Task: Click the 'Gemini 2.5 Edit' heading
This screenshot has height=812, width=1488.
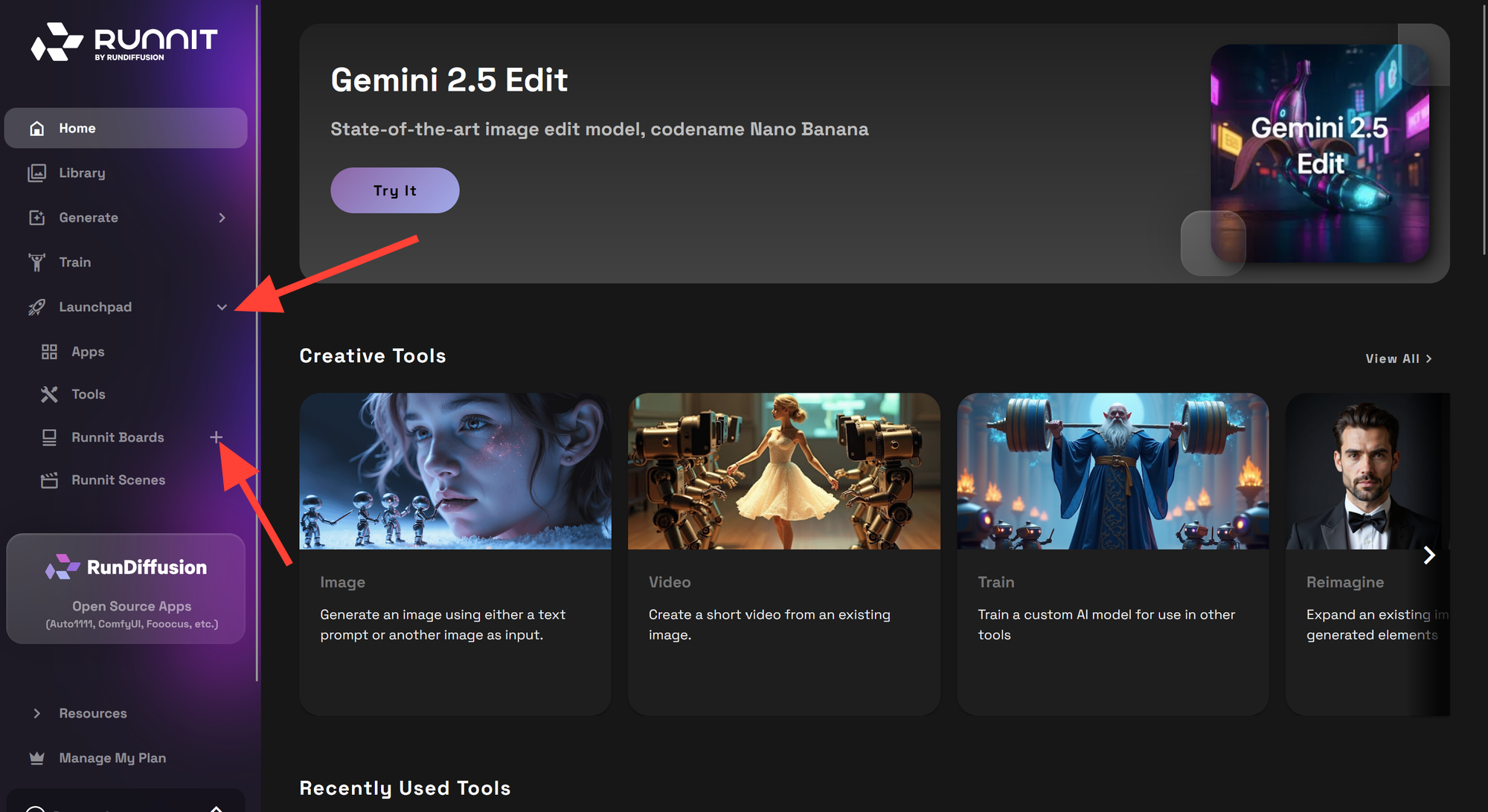Action: click(x=449, y=80)
